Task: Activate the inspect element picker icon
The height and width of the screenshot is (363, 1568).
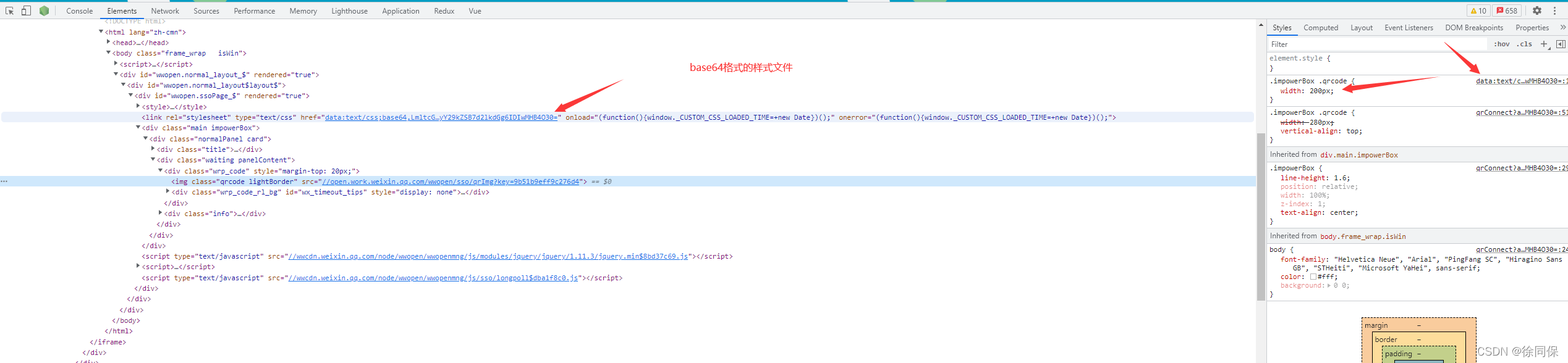Action: pos(9,10)
